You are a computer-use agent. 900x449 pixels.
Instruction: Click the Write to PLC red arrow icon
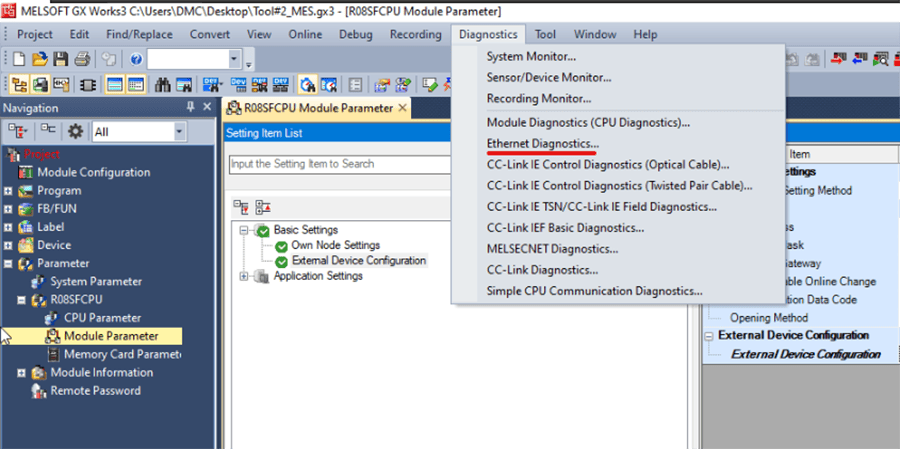[x=840, y=59]
